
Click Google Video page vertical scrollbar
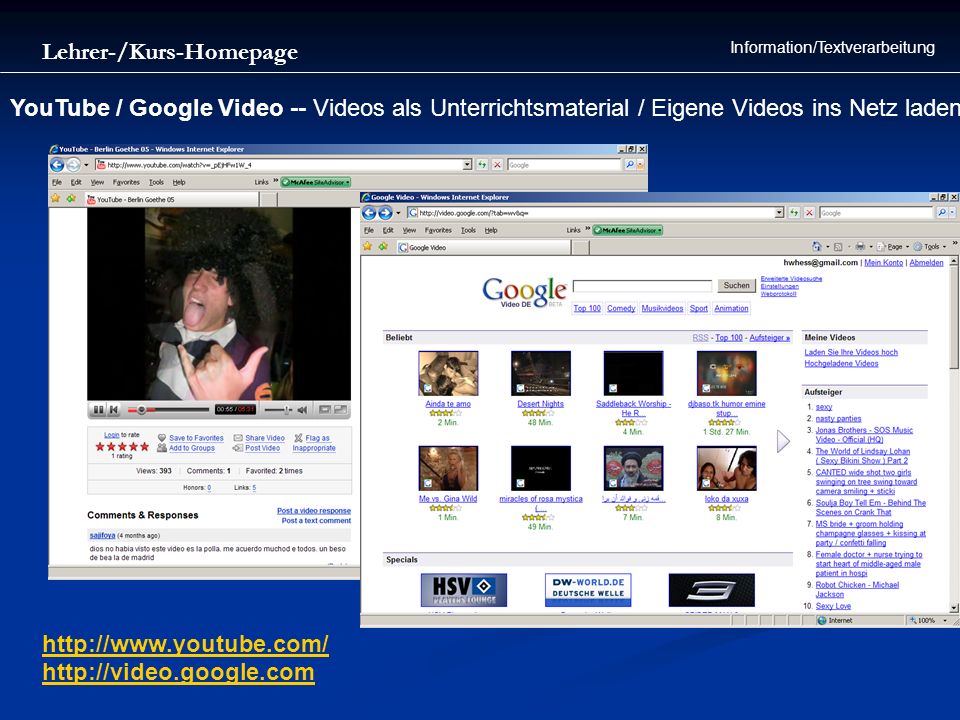coord(953,435)
